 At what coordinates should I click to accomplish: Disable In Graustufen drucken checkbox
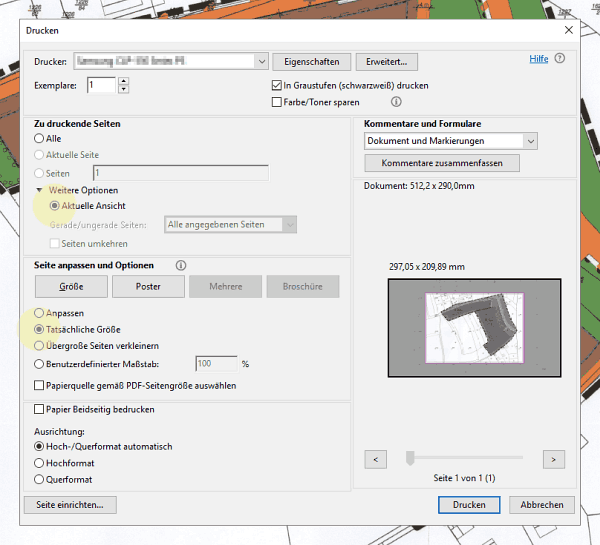277,86
